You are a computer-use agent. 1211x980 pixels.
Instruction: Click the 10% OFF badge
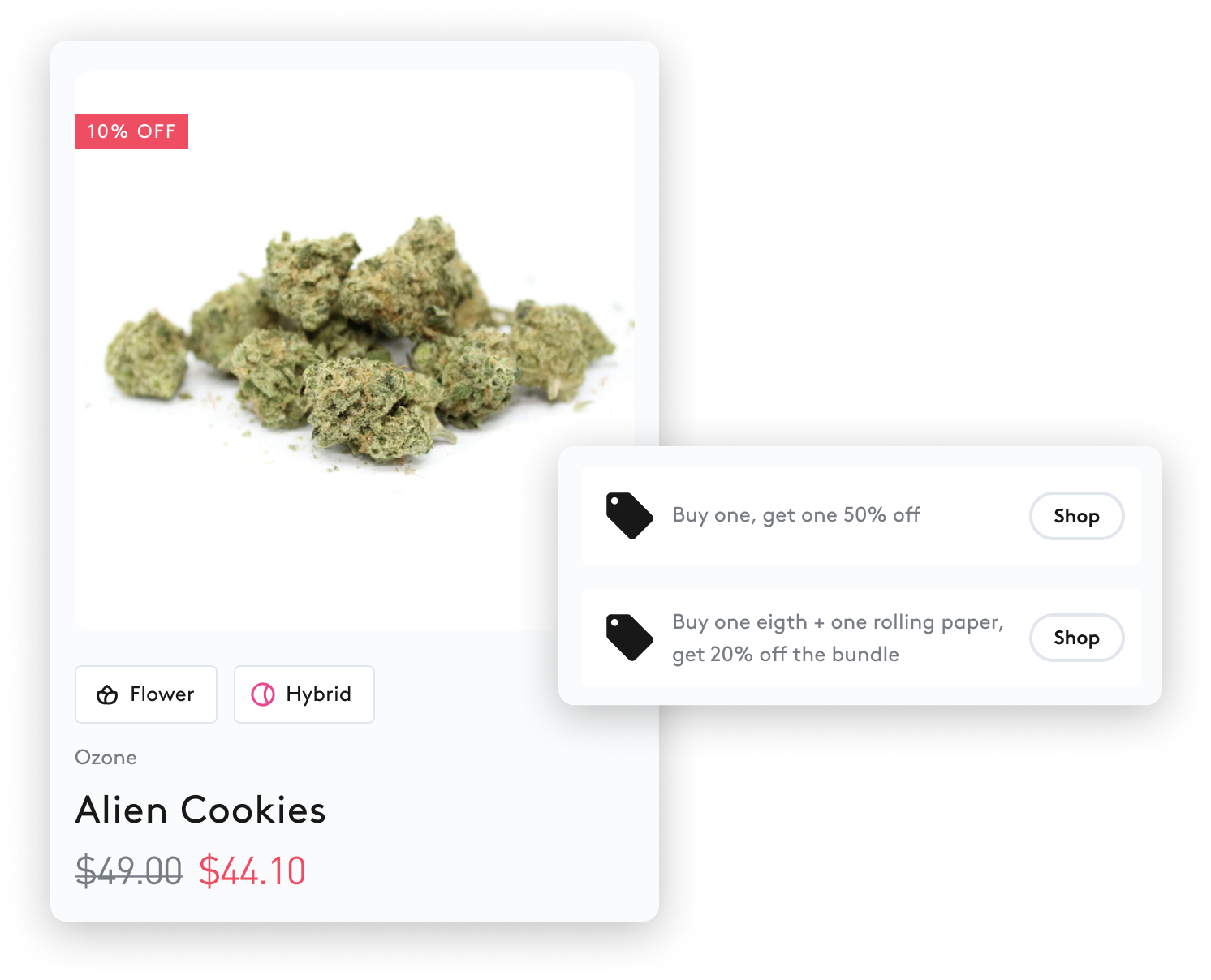(131, 131)
